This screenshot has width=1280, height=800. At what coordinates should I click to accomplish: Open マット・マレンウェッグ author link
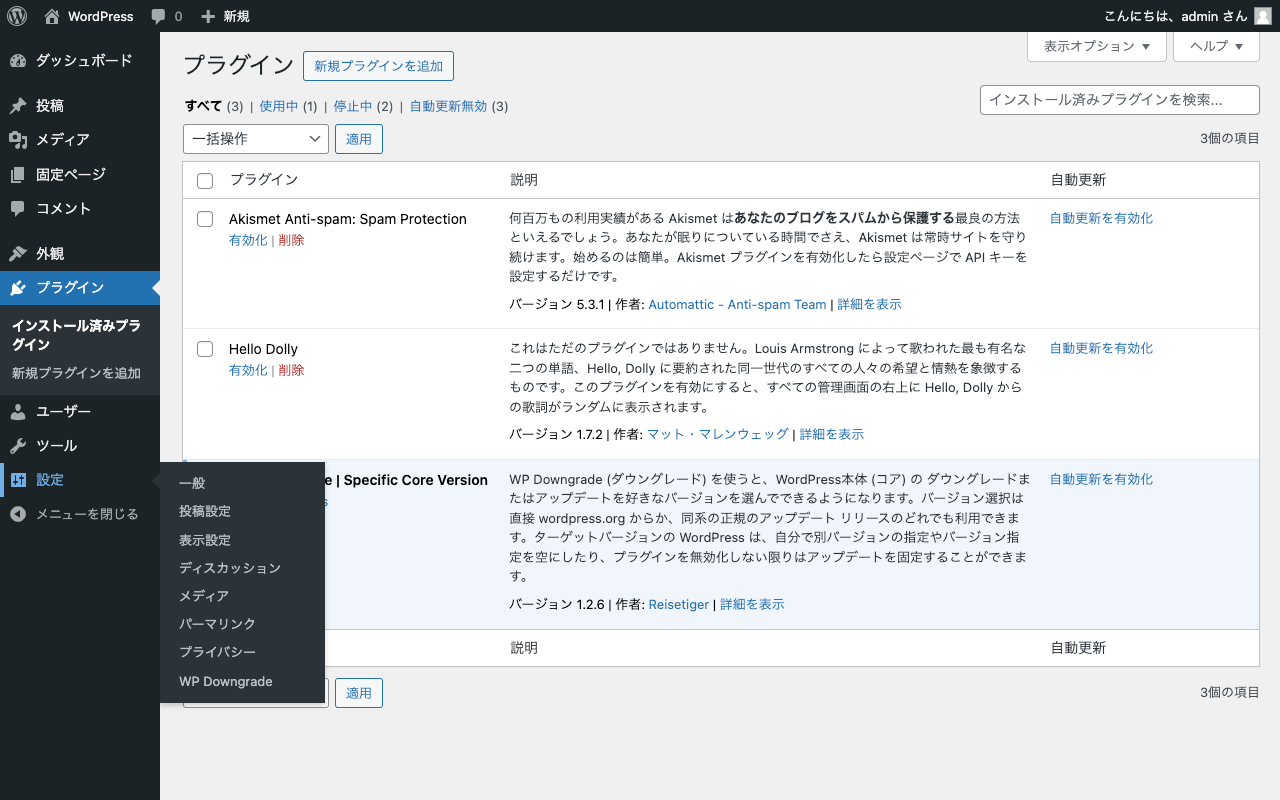pyautogui.click(x=718, y=434)
